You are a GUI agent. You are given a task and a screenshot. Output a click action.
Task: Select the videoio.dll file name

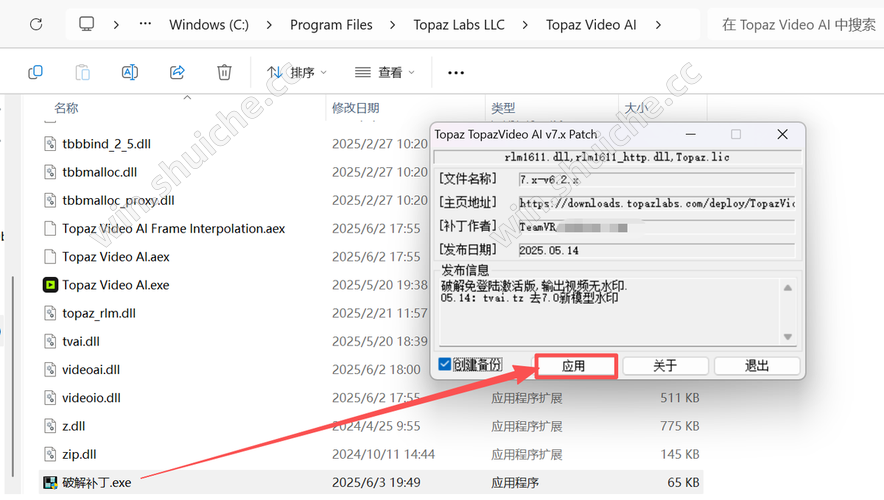[x=91, y=397]
